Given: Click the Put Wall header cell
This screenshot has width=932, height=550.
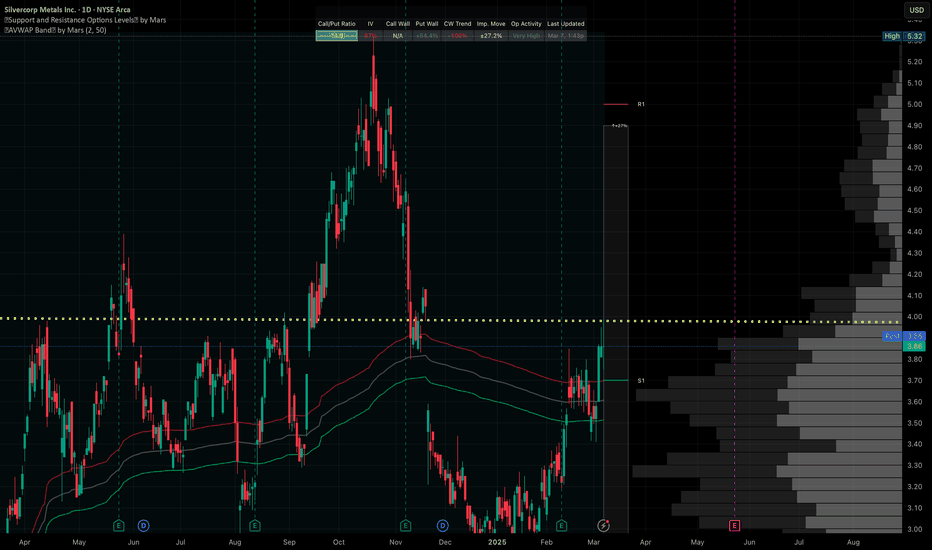Looking at the screenshot, I should coord(427,24).
